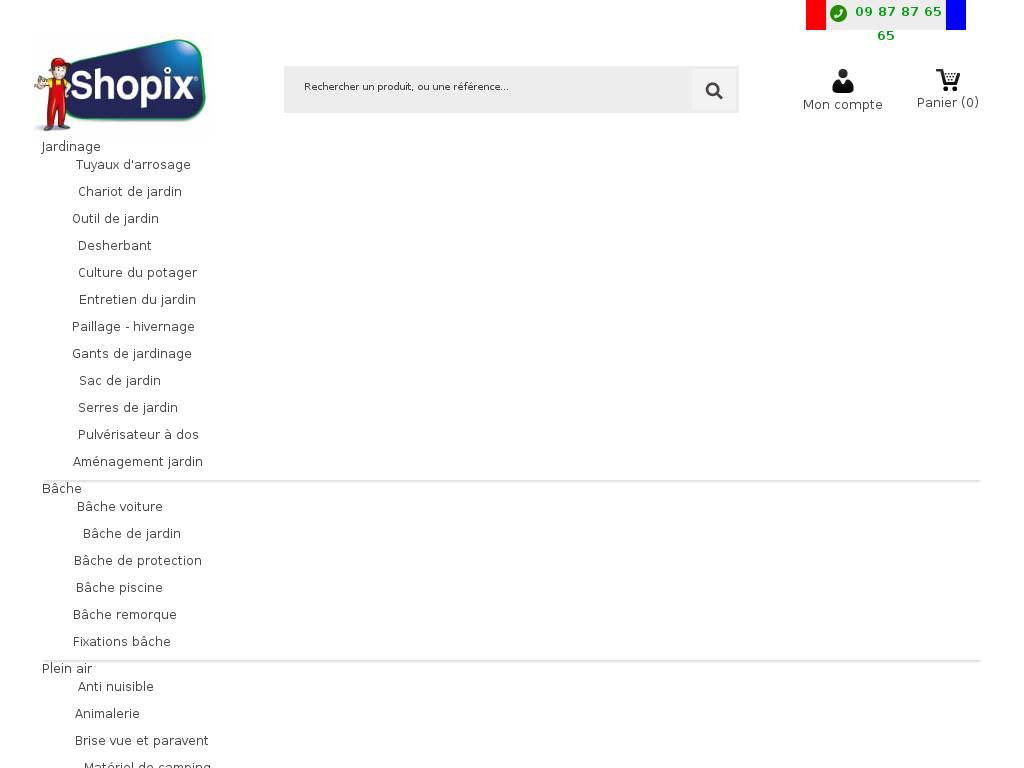Select Chariot de jardin link
This screenshot has height=768, width=1024.
coord(130,192)
